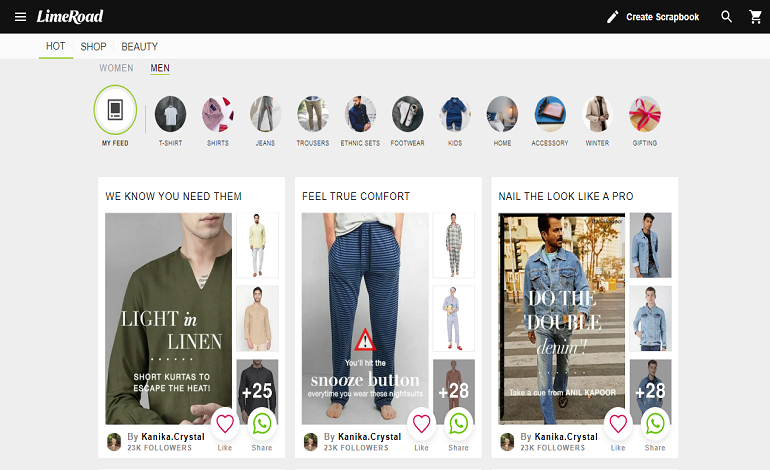The height and width of the screenshot is (470, 770).
Task: Select the WOMEN section link
Action: tap(116, 69)
